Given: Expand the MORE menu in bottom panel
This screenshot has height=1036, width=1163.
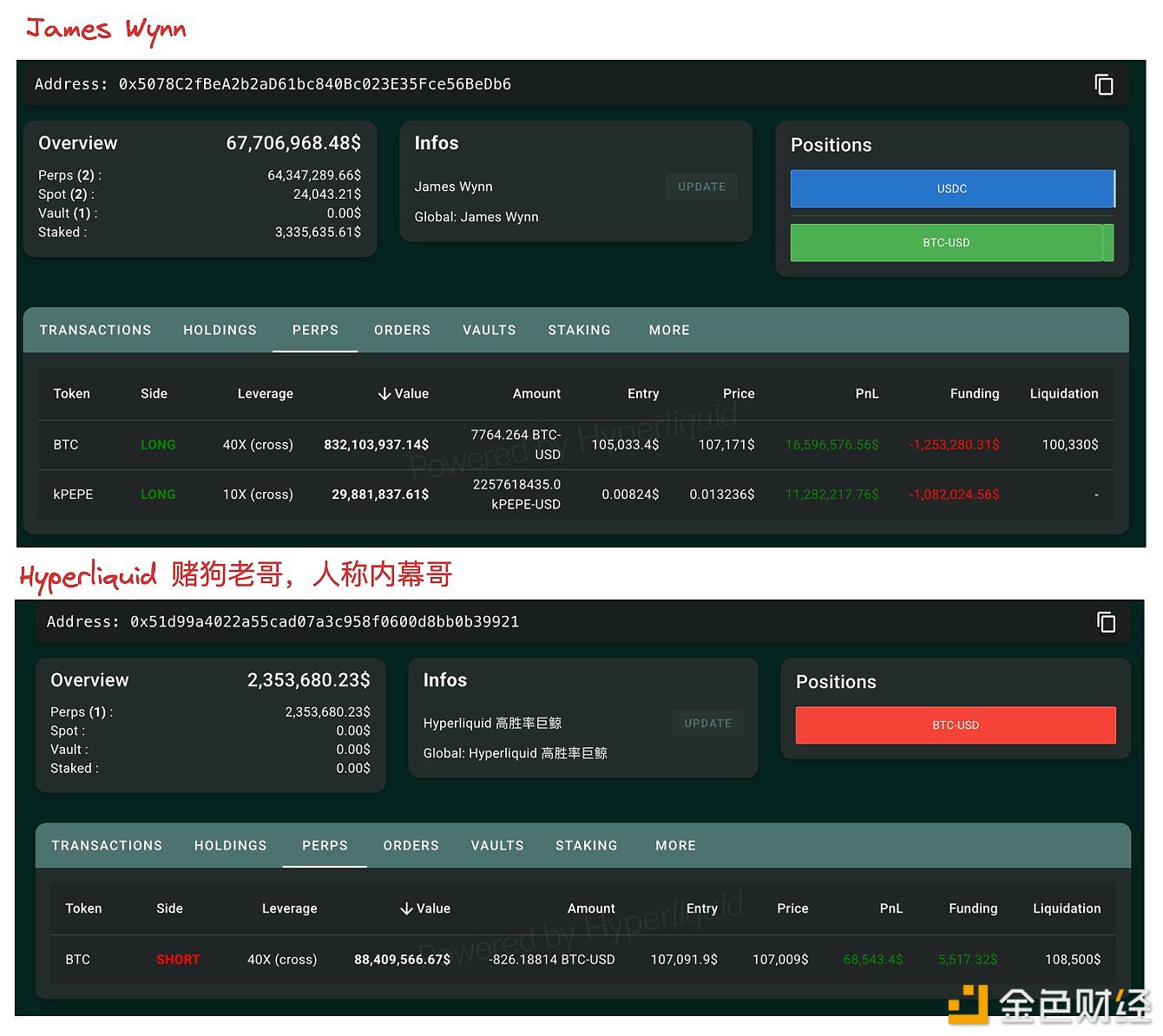Looking at the screenshot, I should [x=675, y=845].
